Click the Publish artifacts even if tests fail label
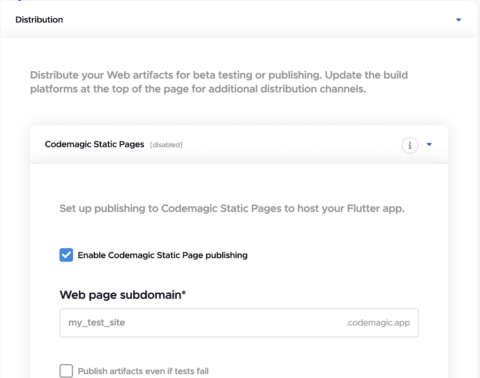Screen dimensions: 480x378 pos(143,371)
